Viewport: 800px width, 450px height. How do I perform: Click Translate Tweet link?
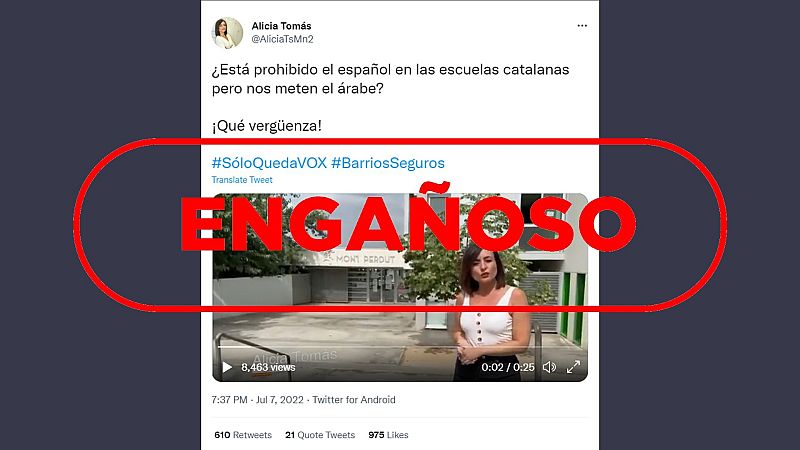[242, 180]
